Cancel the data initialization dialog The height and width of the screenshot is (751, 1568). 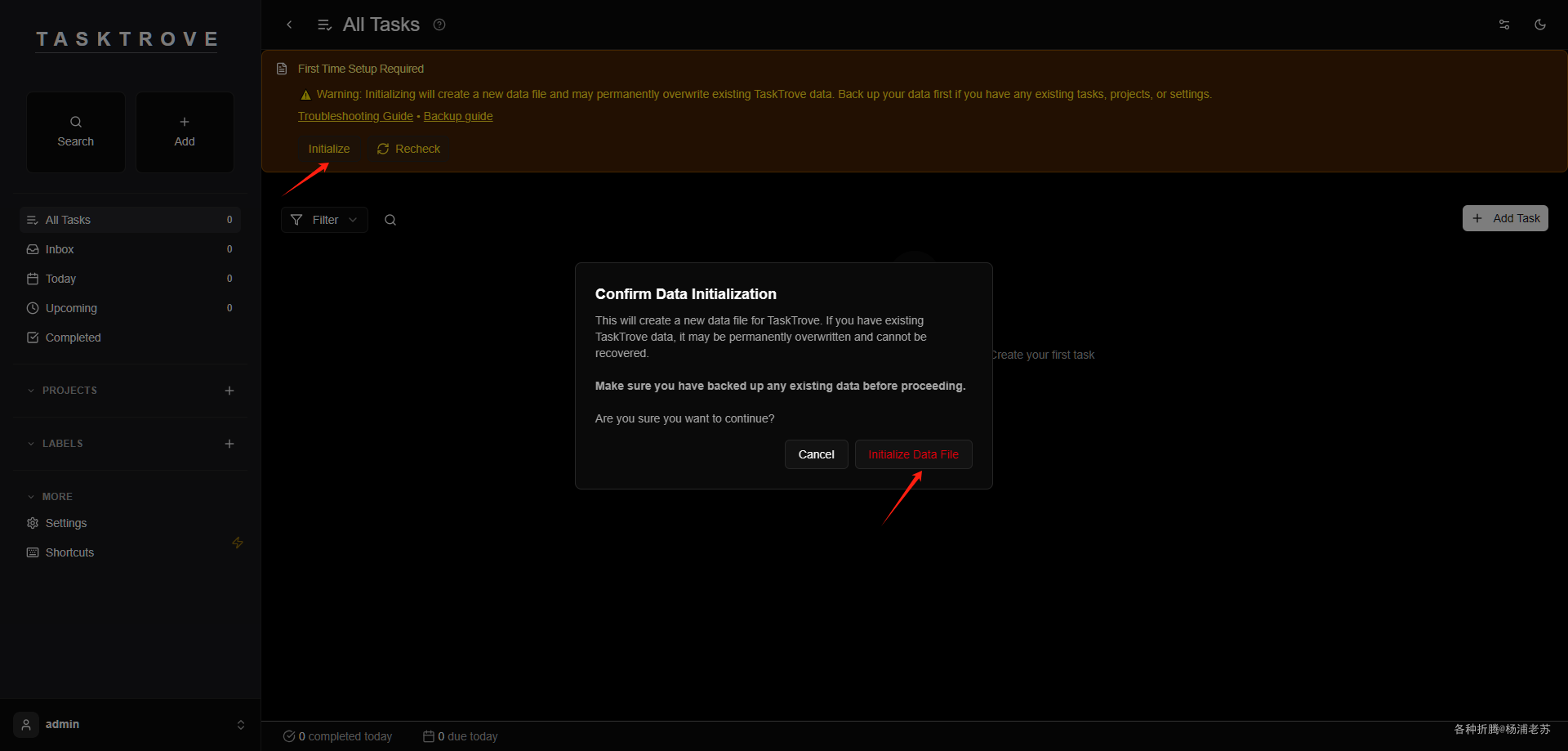(817, 454)
